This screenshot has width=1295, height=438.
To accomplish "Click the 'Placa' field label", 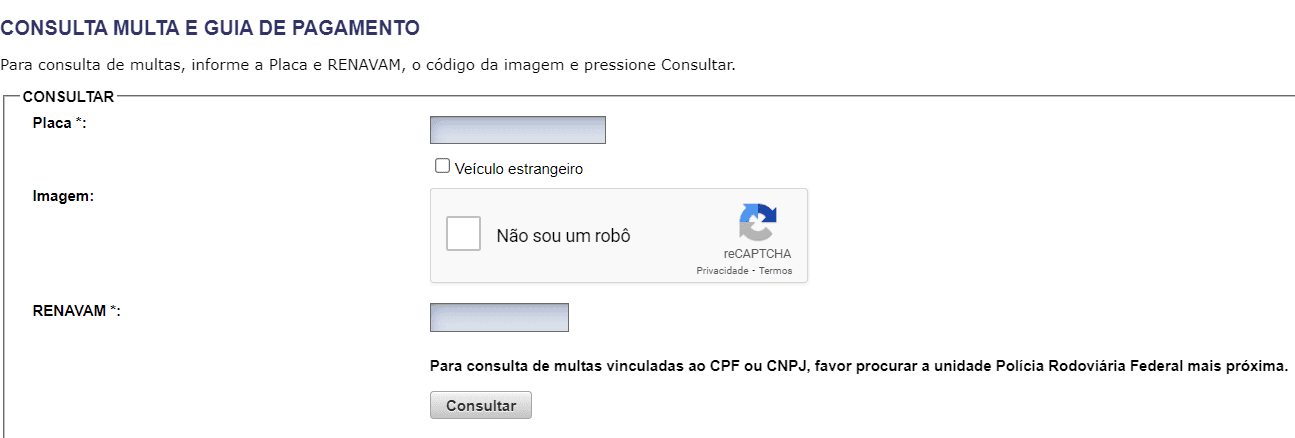I will pos(52,123).
